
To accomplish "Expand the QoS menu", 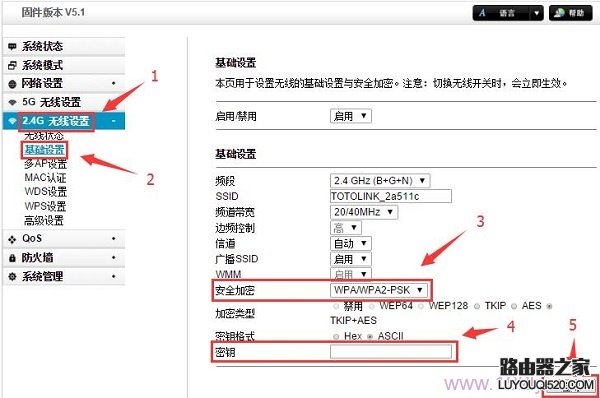I will point(64,239).
